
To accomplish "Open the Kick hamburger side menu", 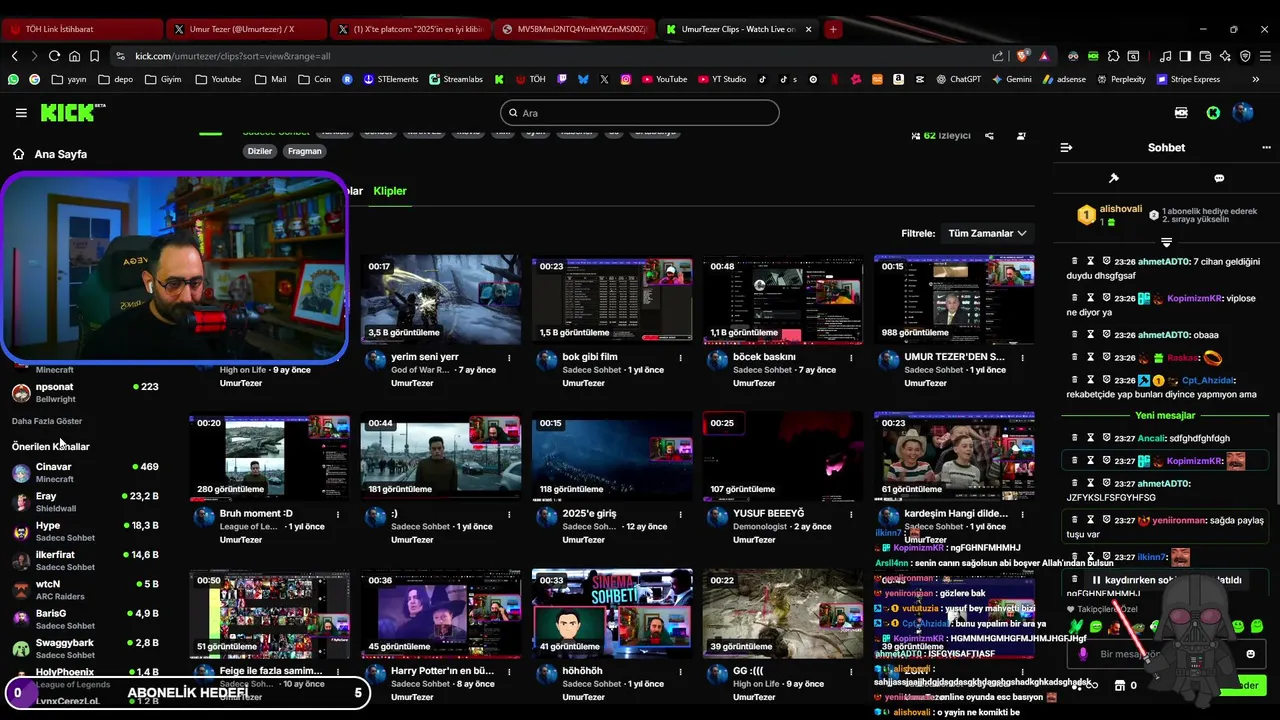I will click(x=21, y=113).
